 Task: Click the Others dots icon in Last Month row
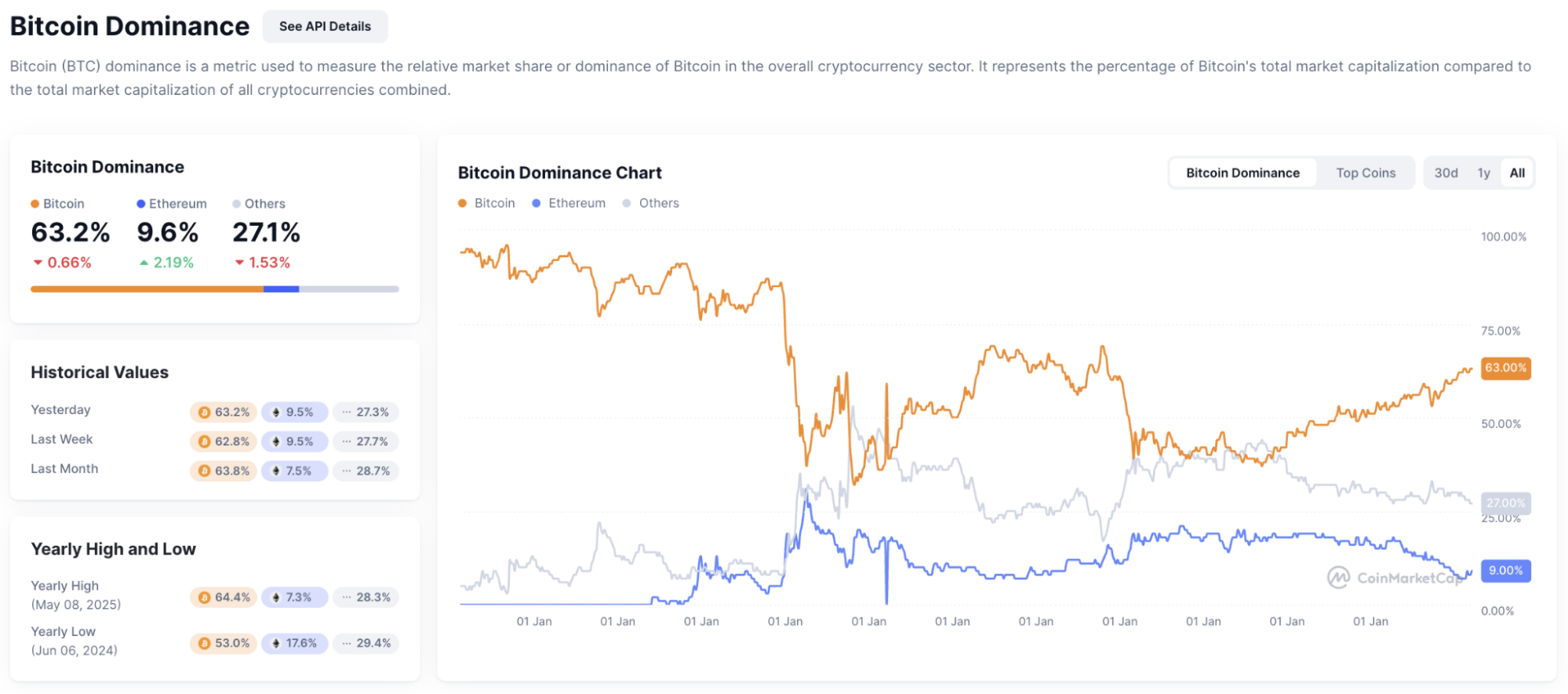click(346, 471)
